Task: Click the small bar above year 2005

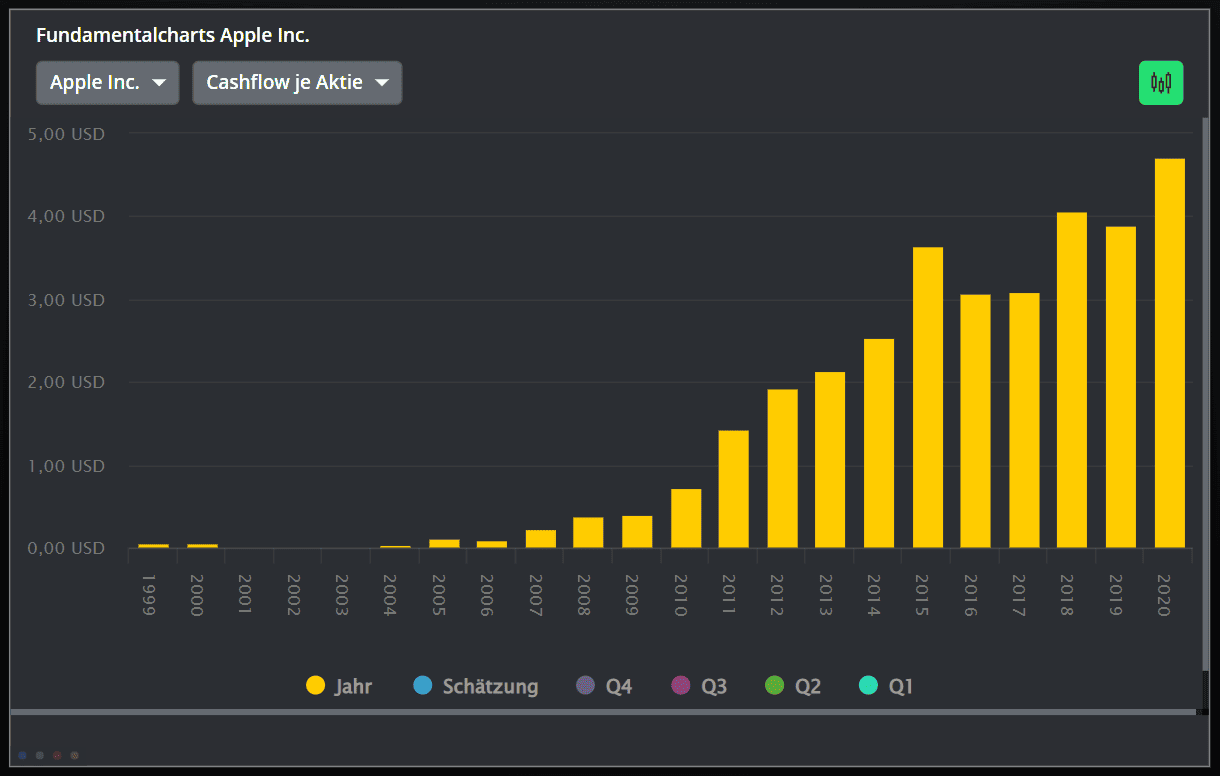Action: click(x=444, y=544)
